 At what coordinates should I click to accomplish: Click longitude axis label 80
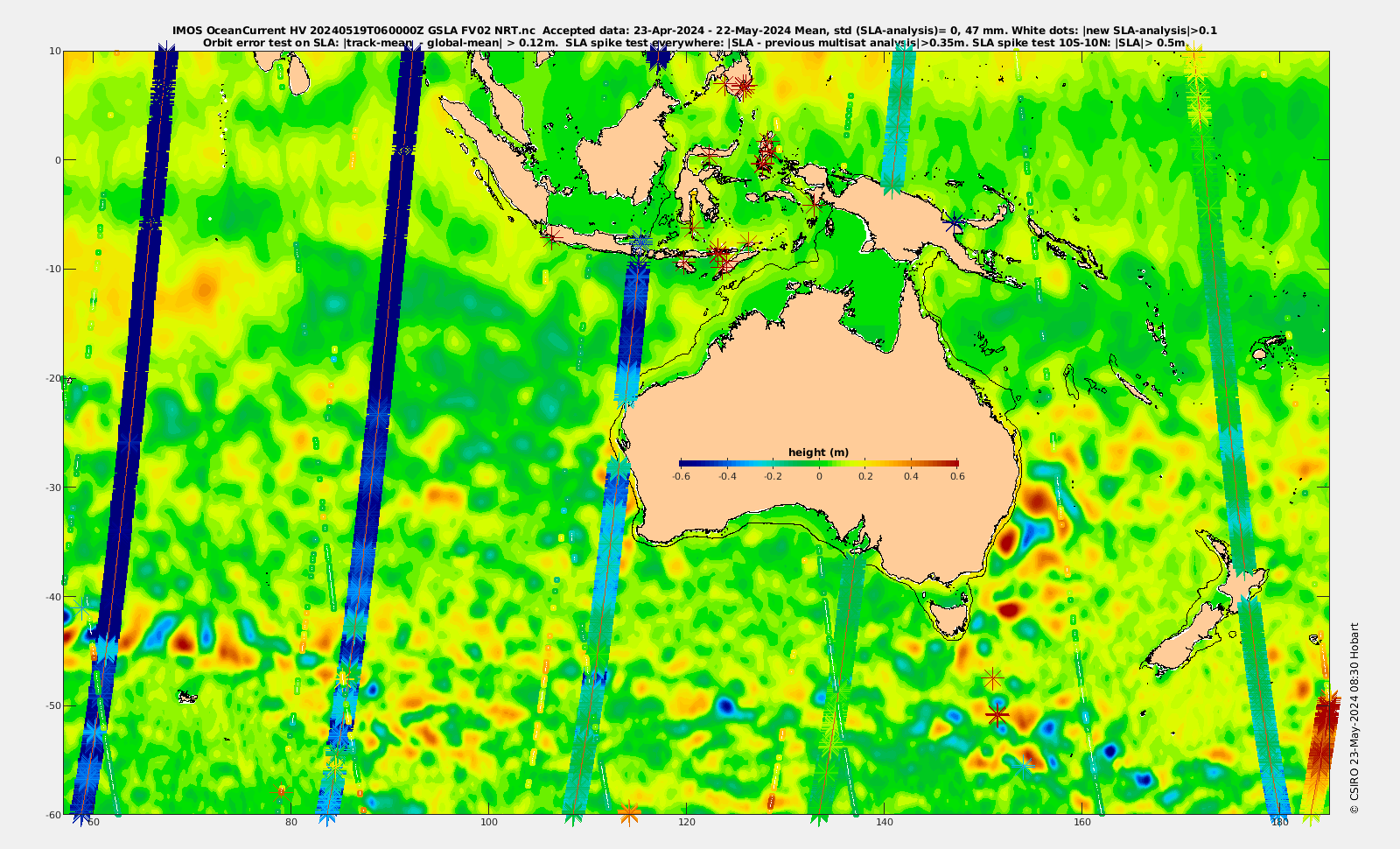(x=291, y=823)
